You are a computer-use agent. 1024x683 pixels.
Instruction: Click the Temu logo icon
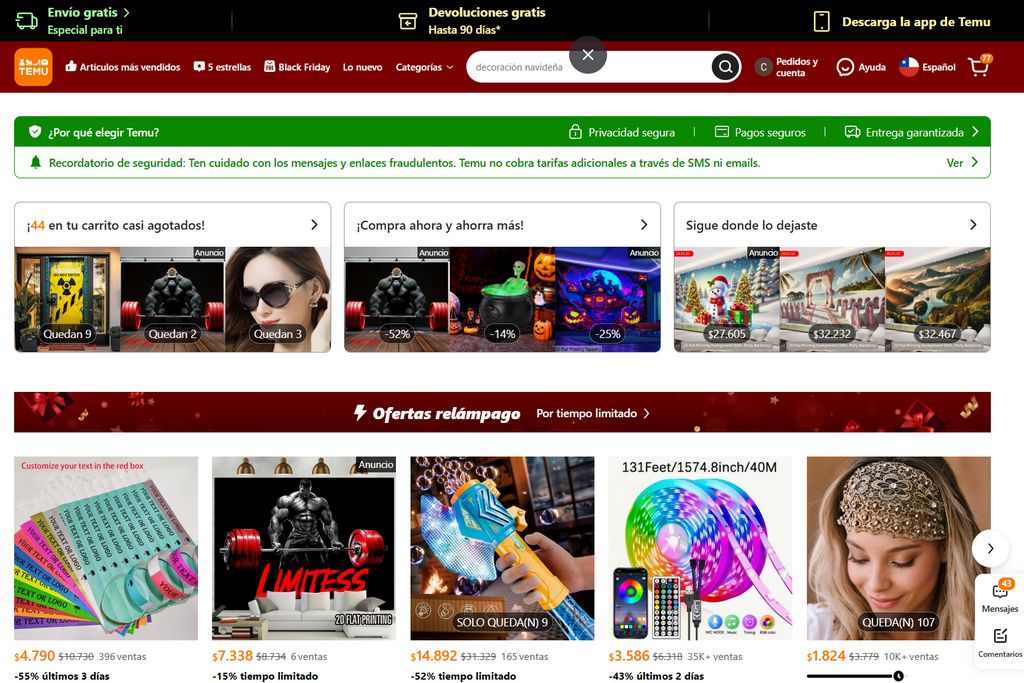coord(33,67)
